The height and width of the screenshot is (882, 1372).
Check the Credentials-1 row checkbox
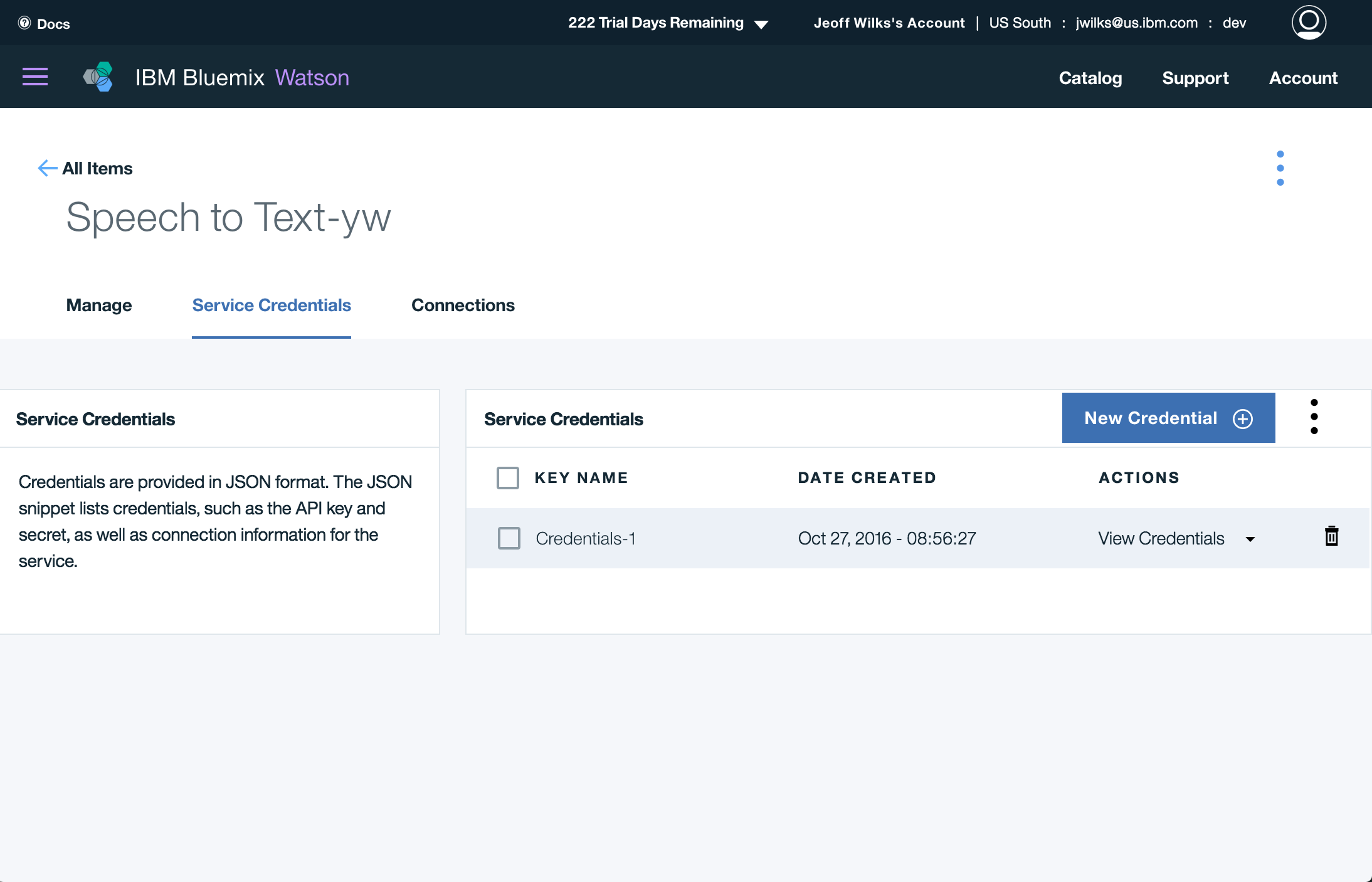509,538
